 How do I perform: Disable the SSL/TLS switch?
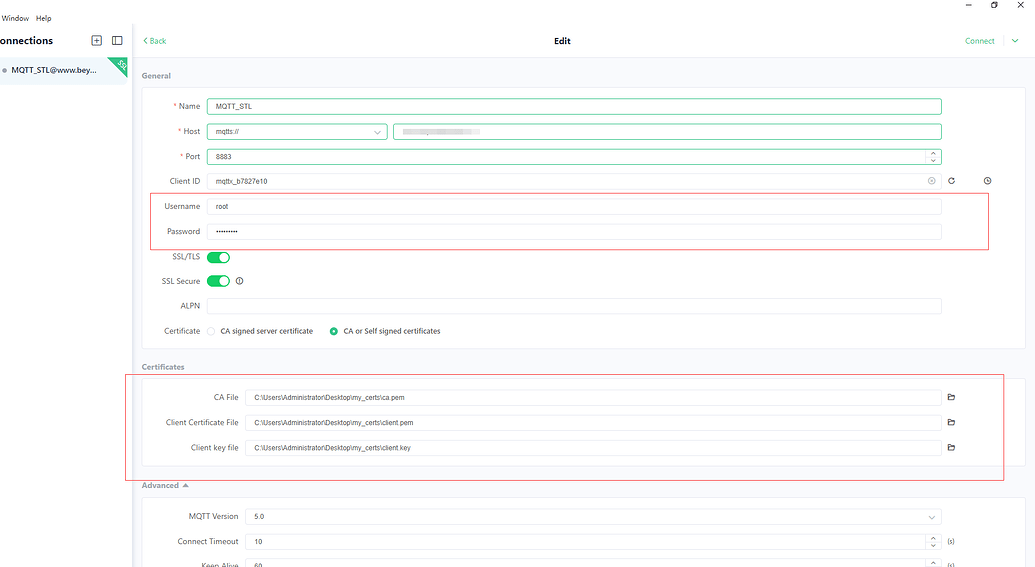click(218, 257)
